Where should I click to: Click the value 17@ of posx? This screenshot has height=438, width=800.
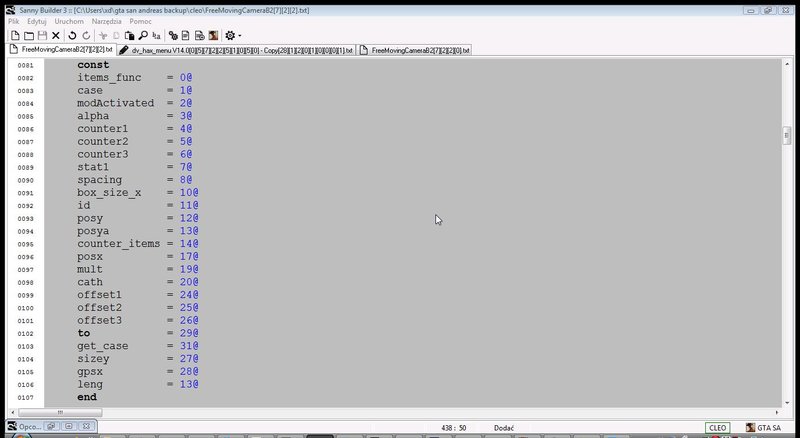coord(189,256)
